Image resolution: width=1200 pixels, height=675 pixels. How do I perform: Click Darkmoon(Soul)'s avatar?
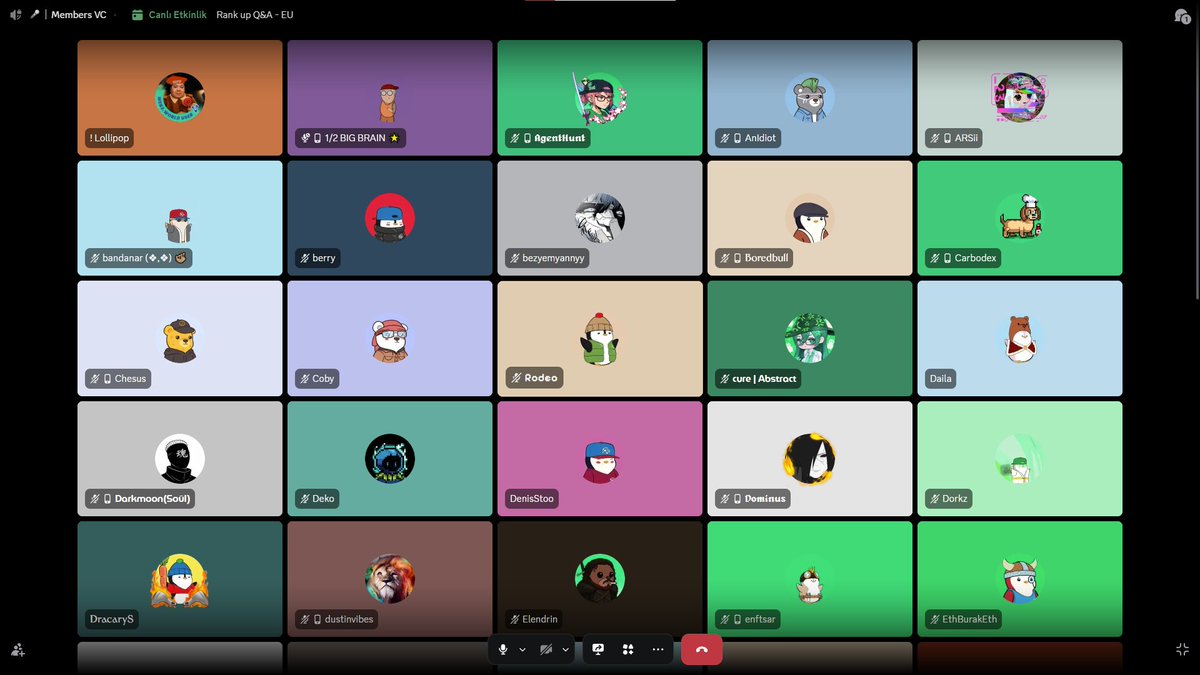[x=180, y=459]
